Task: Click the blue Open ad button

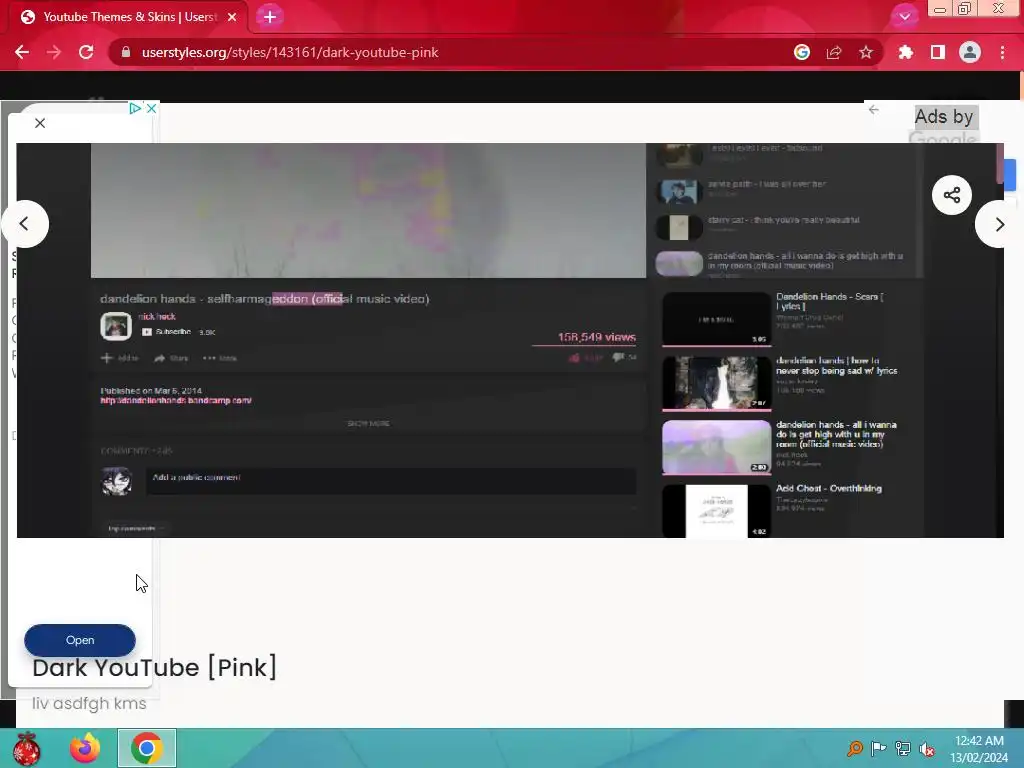Action: point(80,640)
